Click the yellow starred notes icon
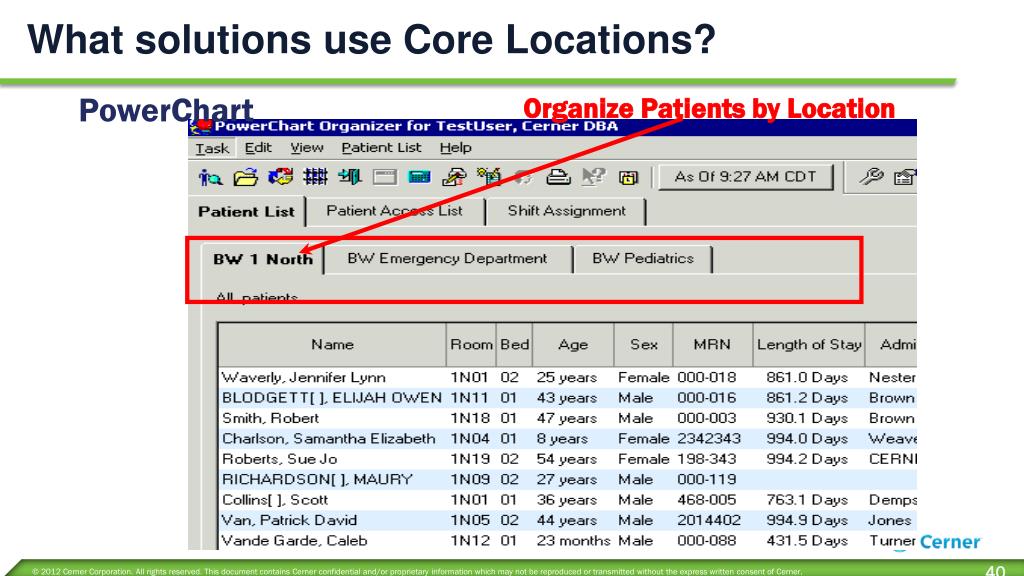The width and height of the screenshot is (1024, 576). pyautogui.click(x=488, y=176)
